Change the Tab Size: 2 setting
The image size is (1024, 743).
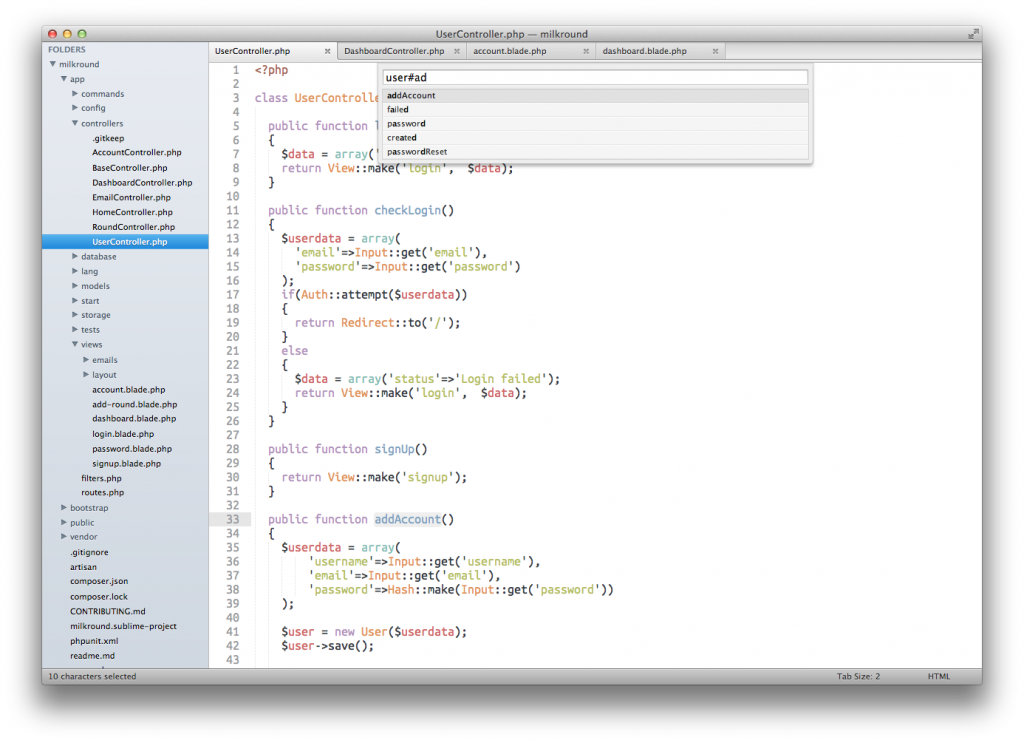click(x=858, y=676)
